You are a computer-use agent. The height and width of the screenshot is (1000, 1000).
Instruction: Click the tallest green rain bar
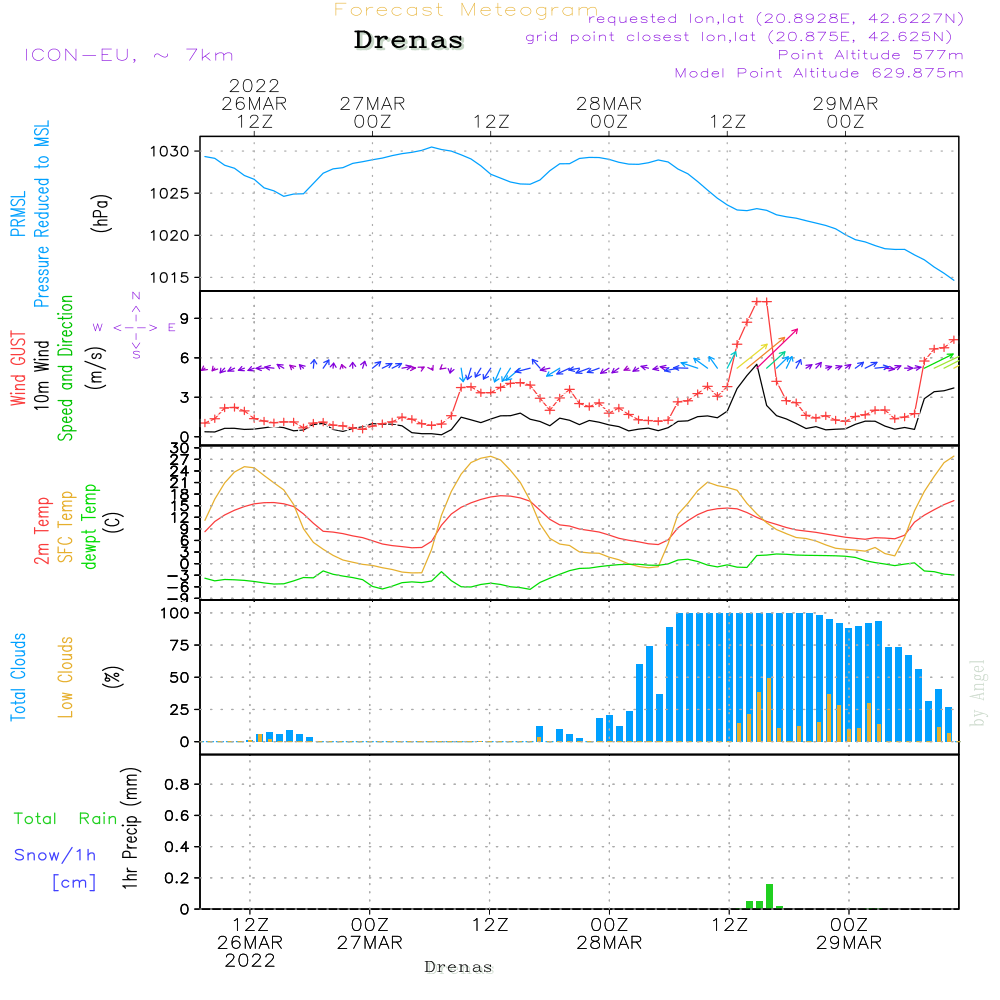770,896
